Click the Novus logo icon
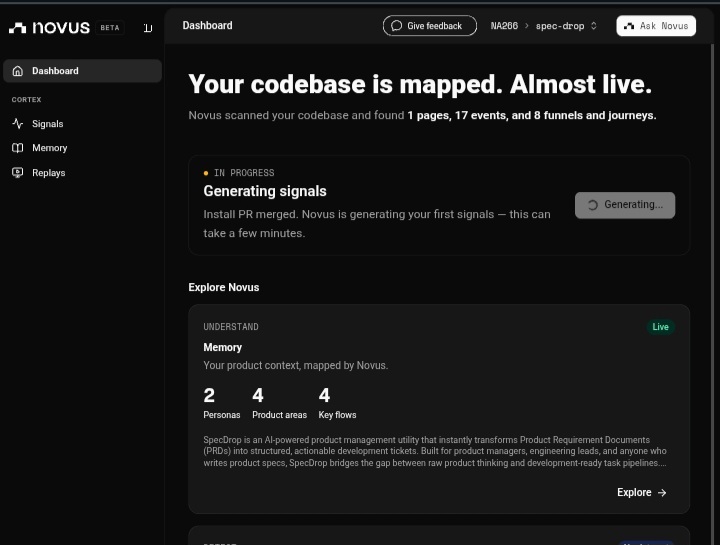Screen dimensions: 720x545 pos(18,28)
